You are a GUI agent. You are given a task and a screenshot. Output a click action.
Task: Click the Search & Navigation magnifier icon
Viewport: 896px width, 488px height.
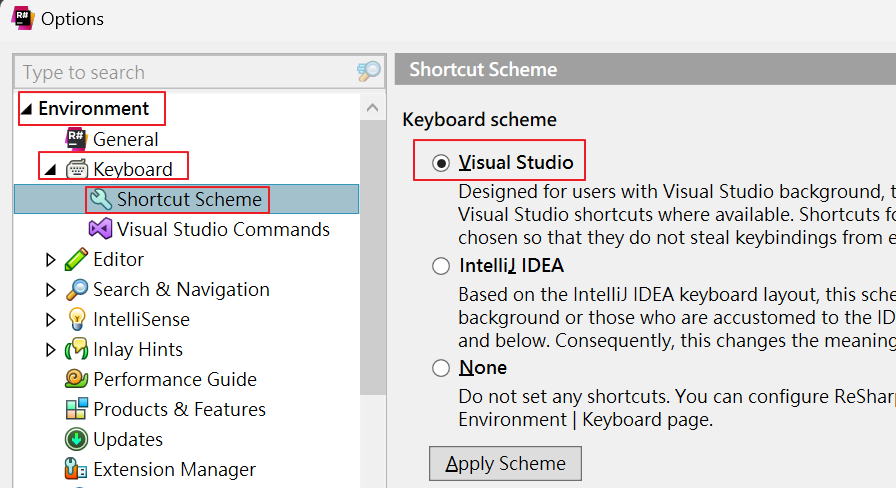77,289
